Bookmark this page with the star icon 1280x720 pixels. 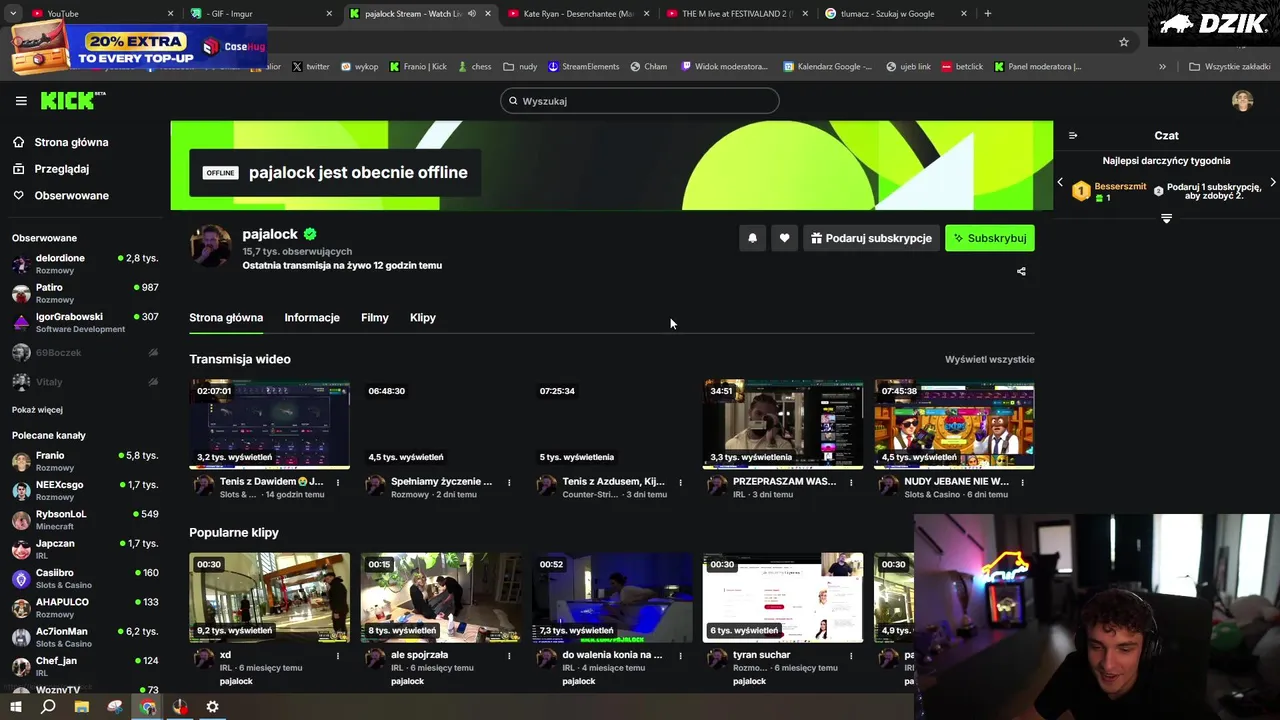coord(1124,42)
